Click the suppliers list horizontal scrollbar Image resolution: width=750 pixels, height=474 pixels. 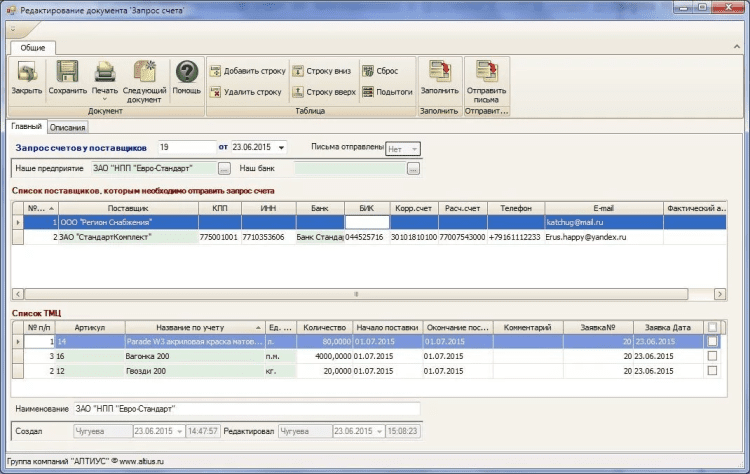coord(355,294)
